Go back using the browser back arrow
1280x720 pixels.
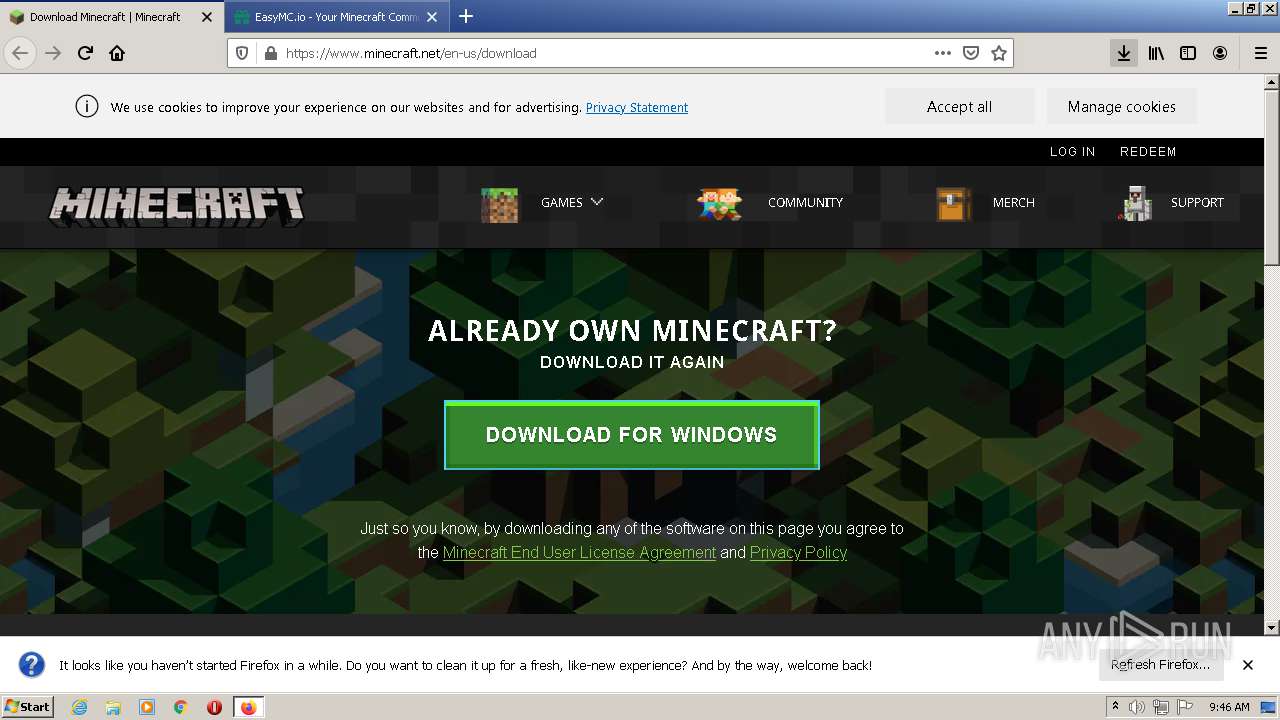[20, 53]
